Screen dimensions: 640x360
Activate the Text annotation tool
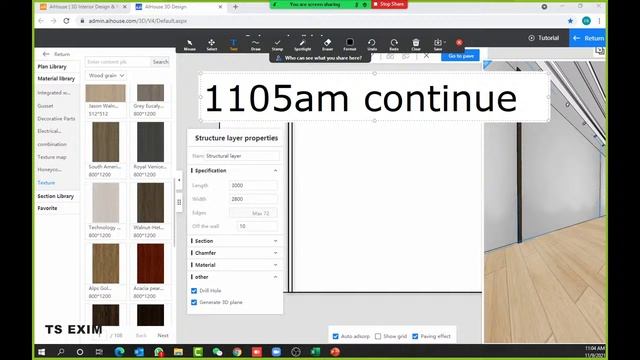point(233,44)
